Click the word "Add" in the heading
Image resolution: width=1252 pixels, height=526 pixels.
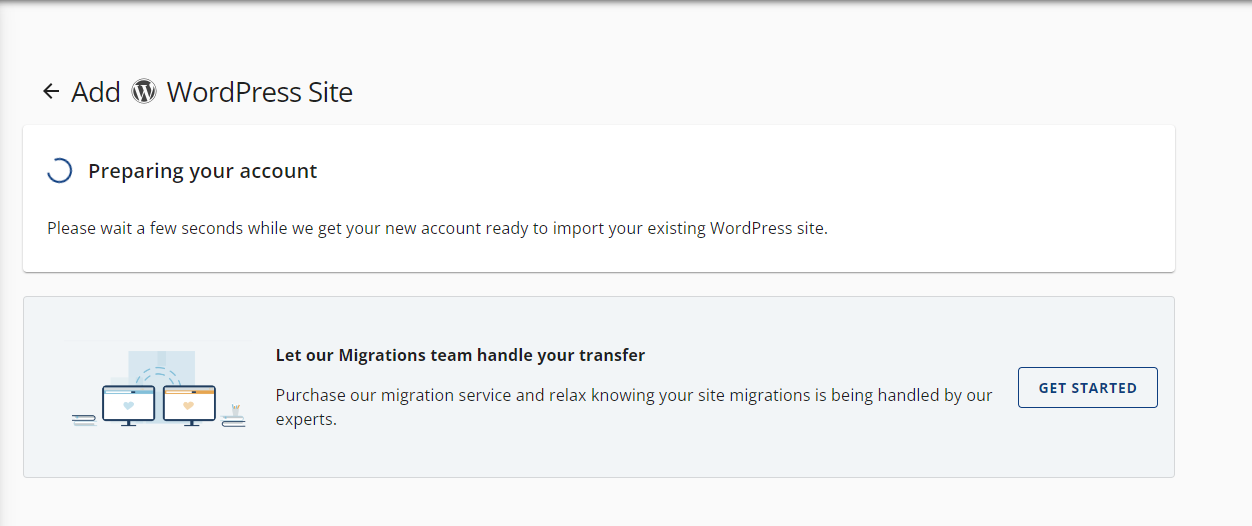click(x=96, y=92)
